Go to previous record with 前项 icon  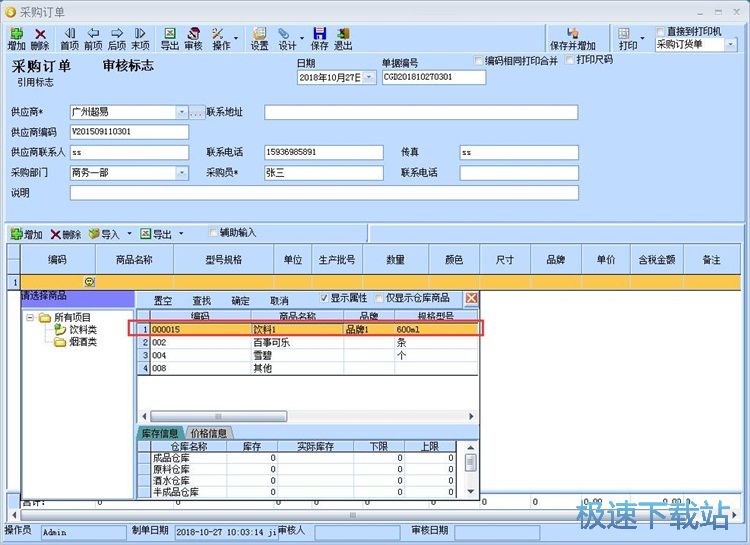93,33
